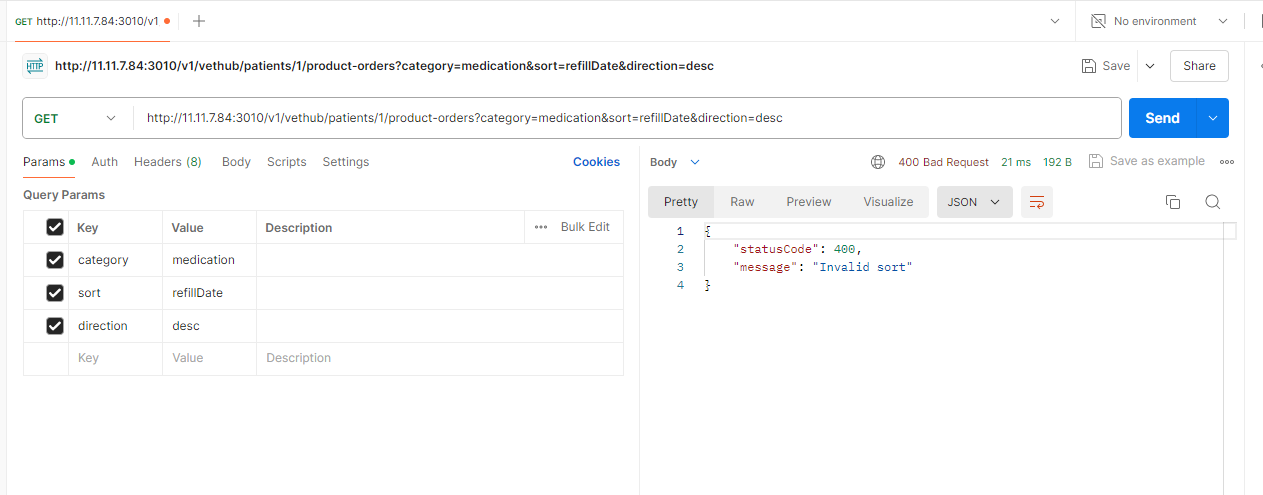Screen dimensions: 1263x495
Task: Uncheck the sort parameter checkbox
Action: tap(55, 293)
